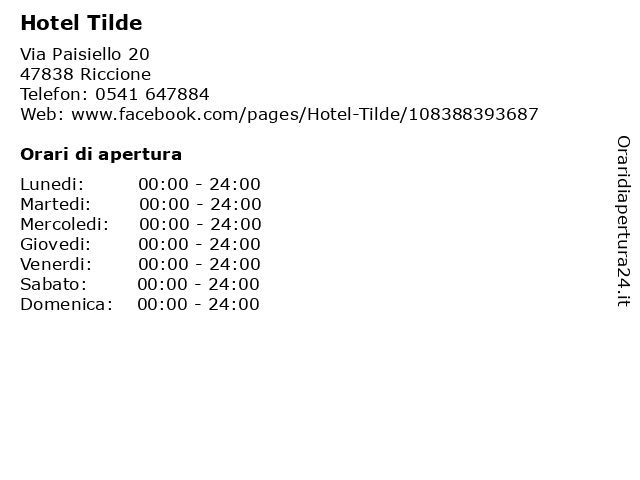
Task: Click Martedi opening hours 00:00 - 24:00
Action: point(200,204)
